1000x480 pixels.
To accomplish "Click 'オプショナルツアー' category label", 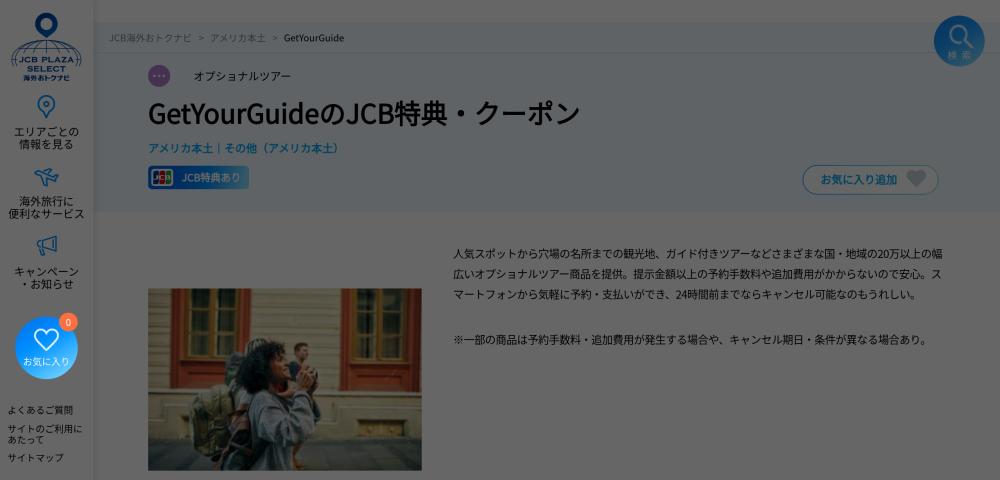I will coord(242,76).
